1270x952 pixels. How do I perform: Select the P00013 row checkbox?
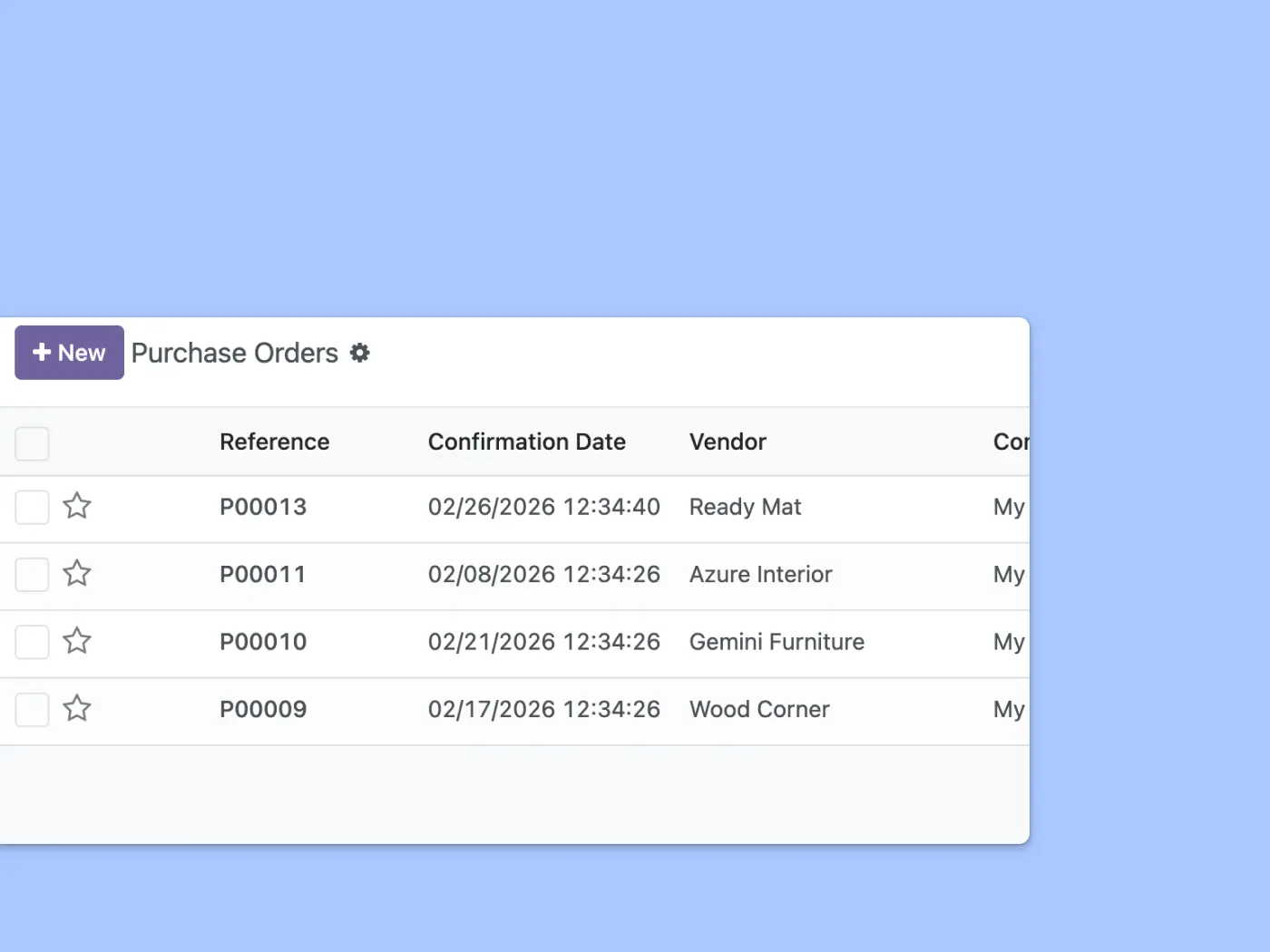tap(32, 507)
